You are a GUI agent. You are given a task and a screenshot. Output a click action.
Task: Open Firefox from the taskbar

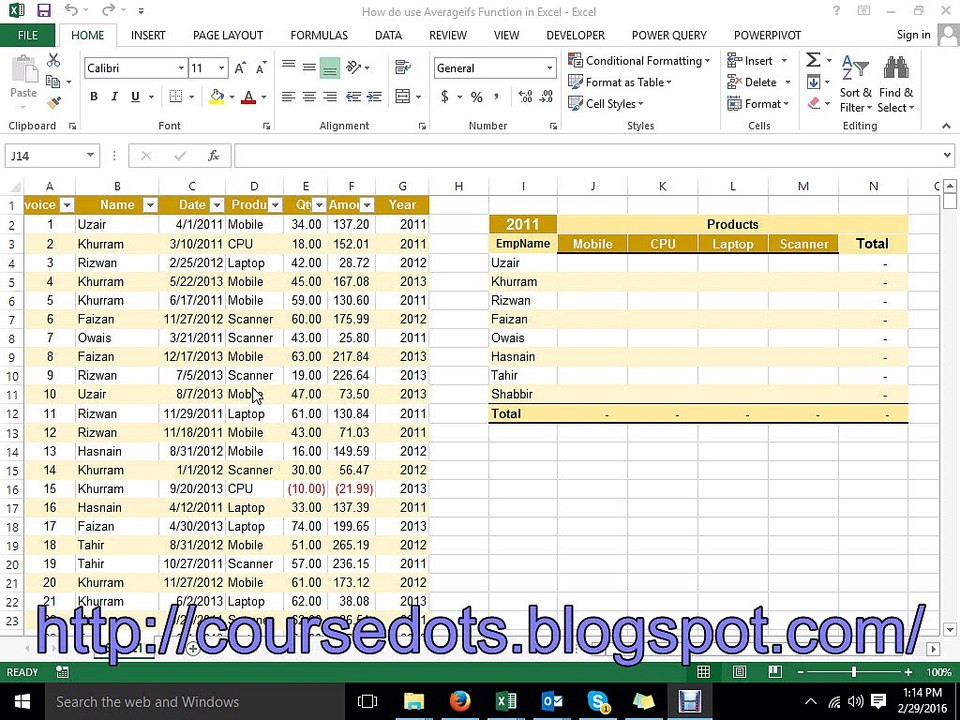tap(459, 702)
